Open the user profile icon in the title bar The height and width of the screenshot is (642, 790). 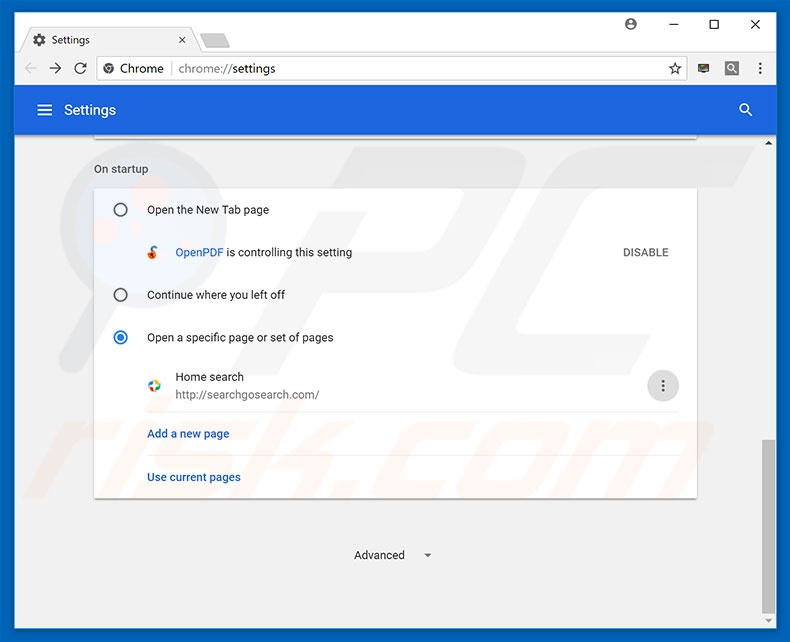(x=631, y=24)
